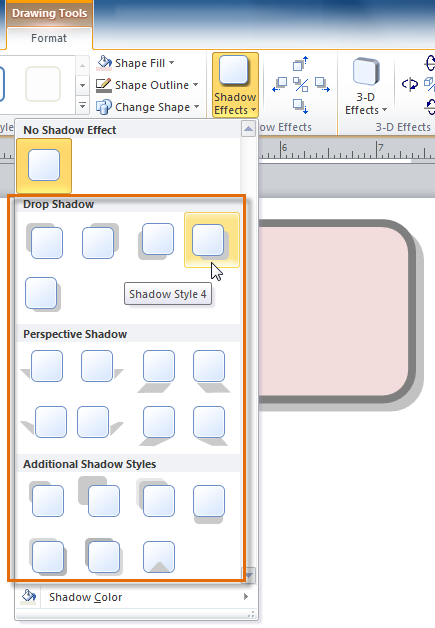Apply the third Drop Shadow style

click(x=156, y=241)
